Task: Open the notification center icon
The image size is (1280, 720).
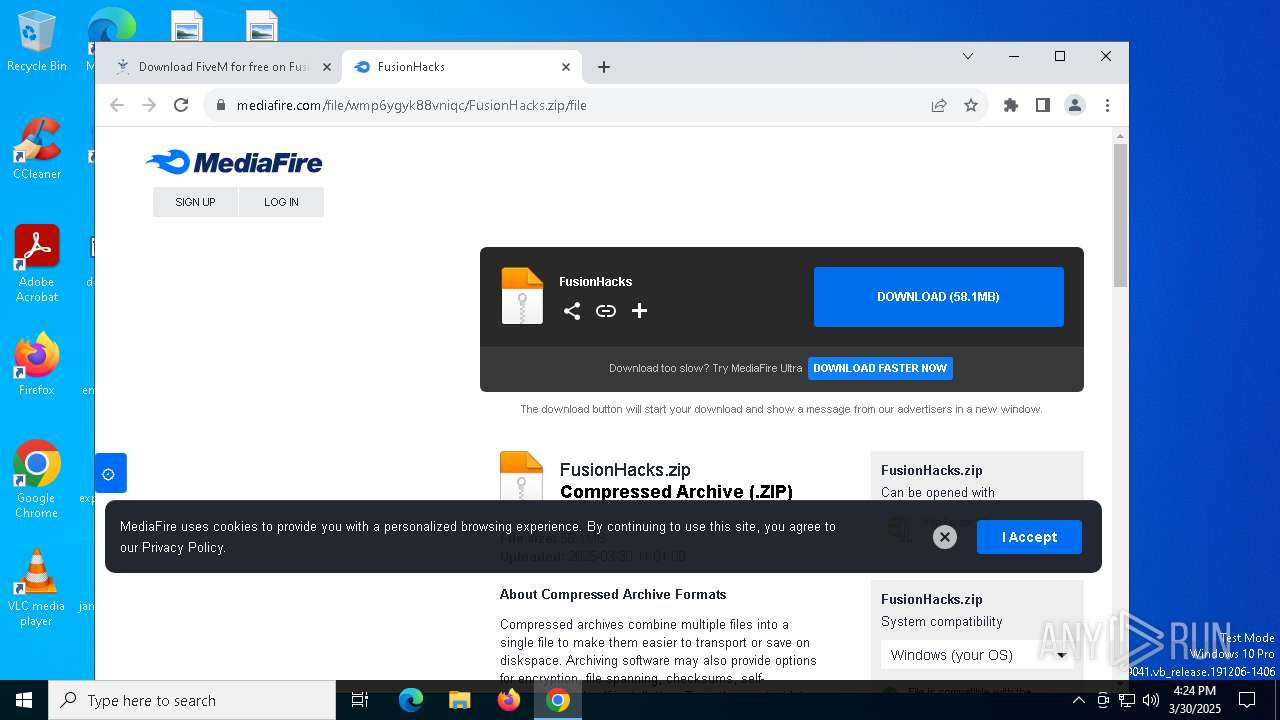Action: tap(1247, 700)
